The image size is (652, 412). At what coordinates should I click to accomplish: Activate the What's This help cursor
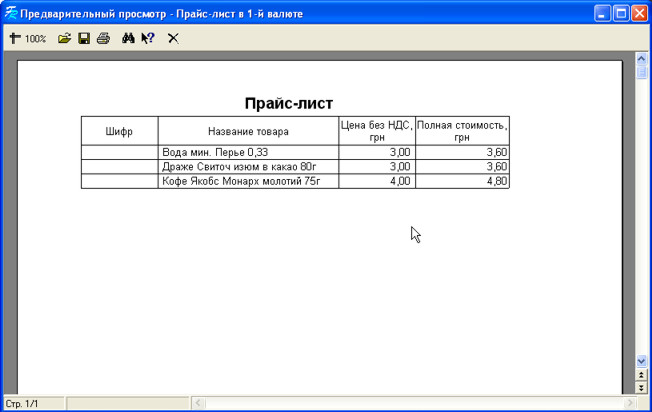point(148,38)
